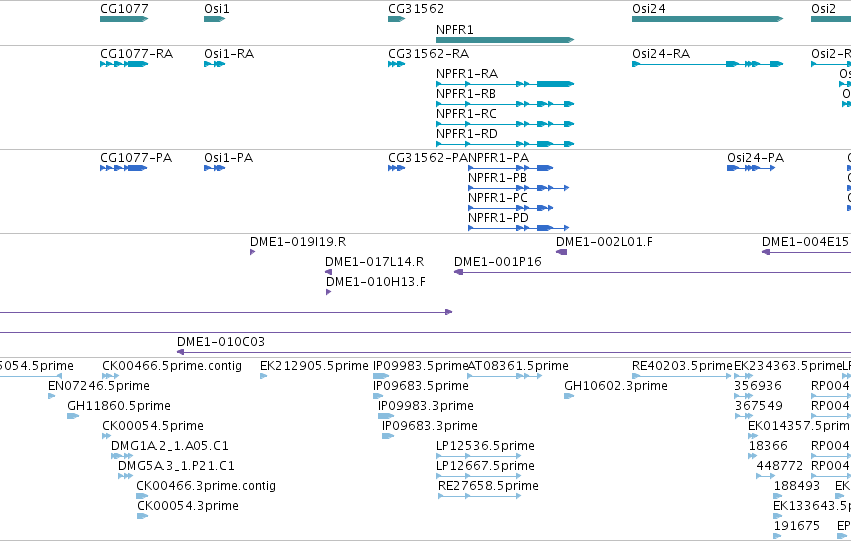This screenshot has width=851, height=541.
Task: Click the CG1077-PA protein label
Action: (136, 158)
